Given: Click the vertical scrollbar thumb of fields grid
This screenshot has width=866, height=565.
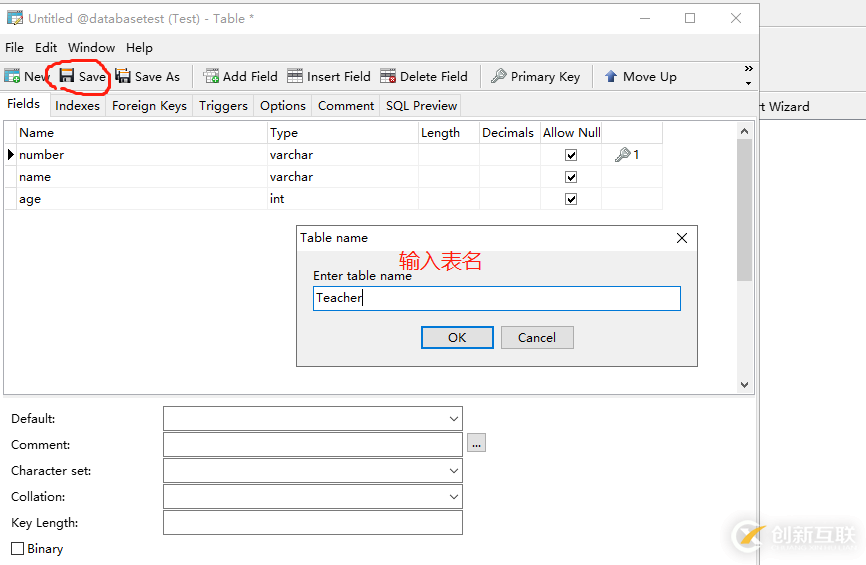Looking at the screenshot, I should (x=744, y=210).
